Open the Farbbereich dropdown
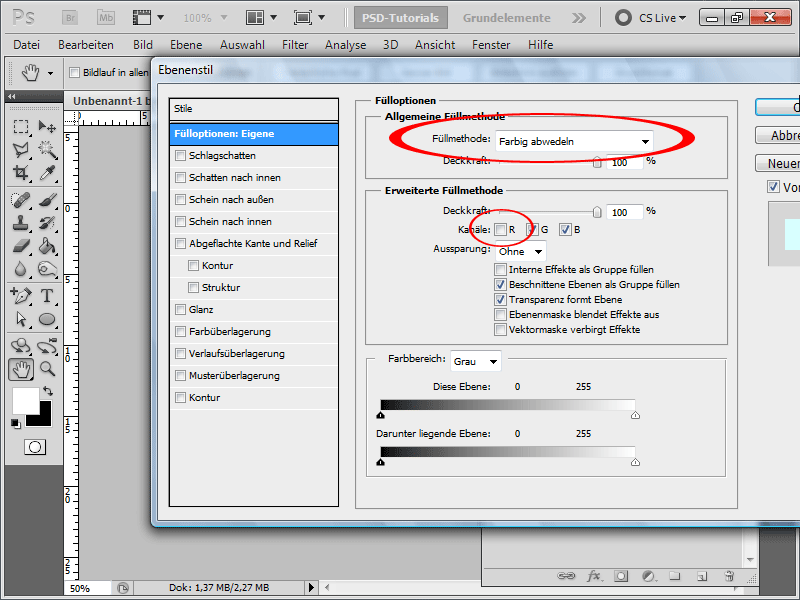Screen dimensions: 800x600 point(476,361)
